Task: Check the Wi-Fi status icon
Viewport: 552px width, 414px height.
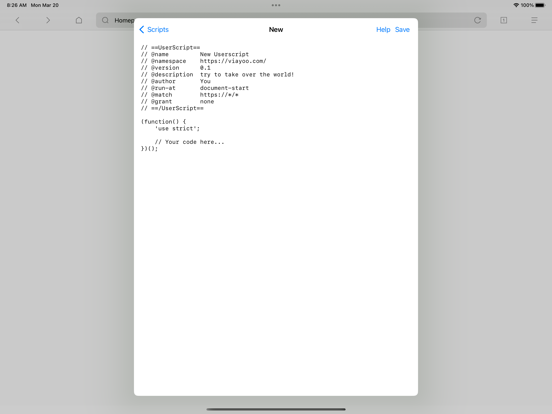Action: (x=516, y=5)
